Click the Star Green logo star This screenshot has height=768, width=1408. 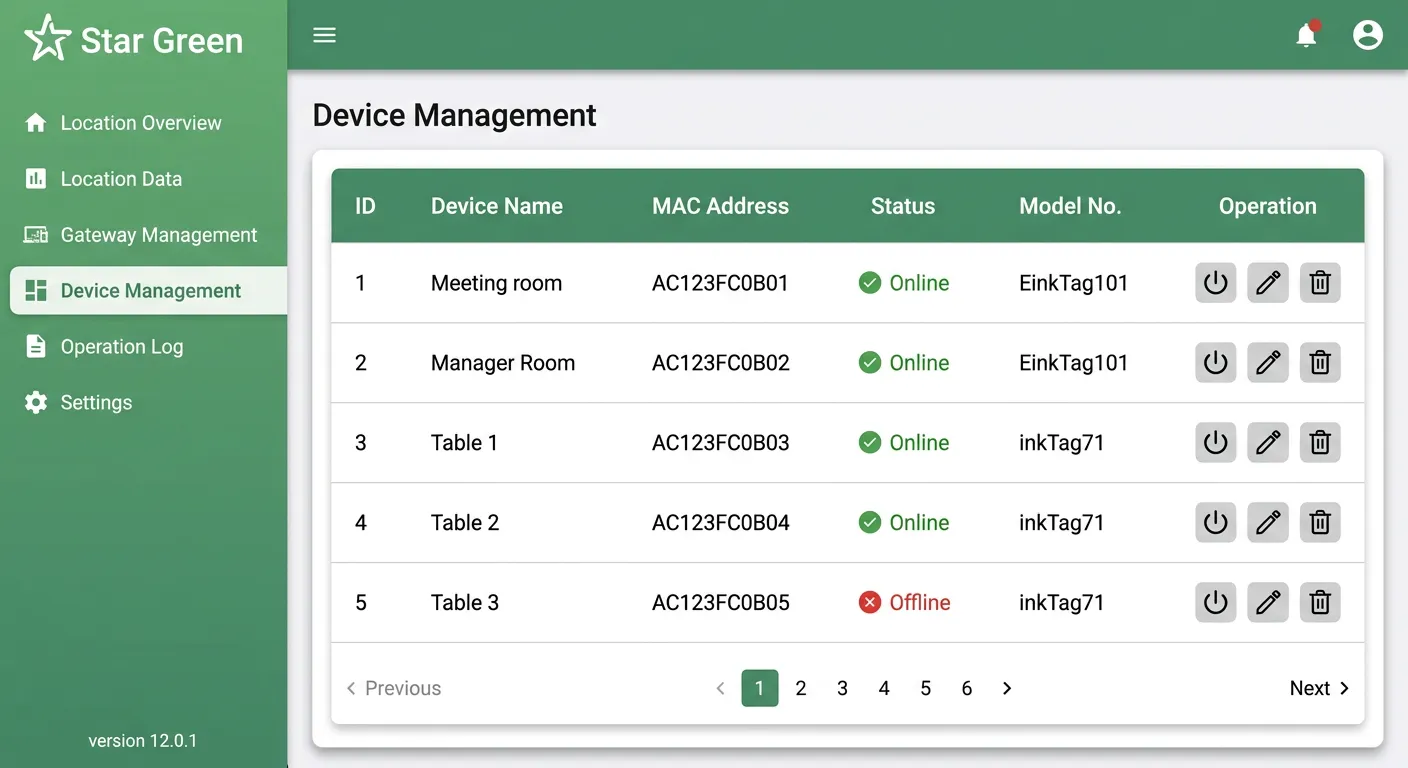[x=48, y=38]
